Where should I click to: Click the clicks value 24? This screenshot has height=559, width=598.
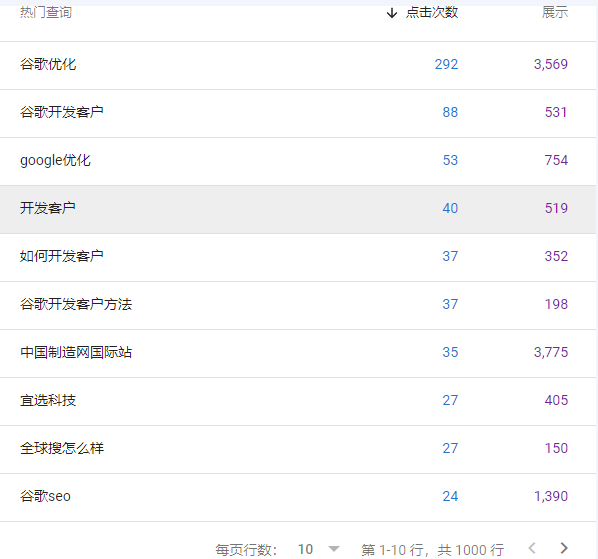click(x=450, y=496)
